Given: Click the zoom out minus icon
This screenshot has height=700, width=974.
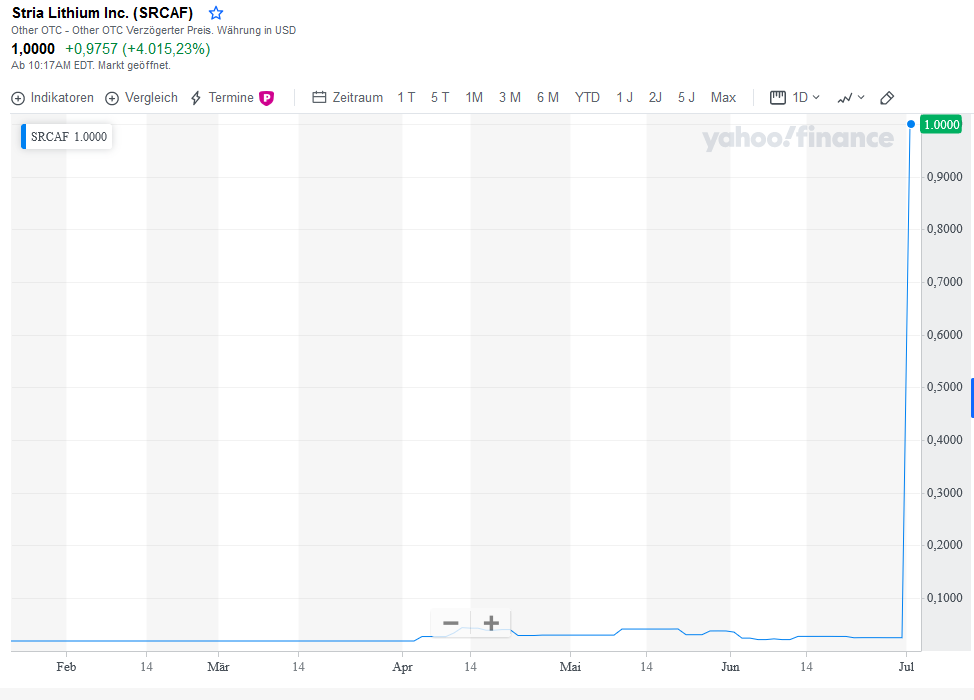Looking at the screenshot, I should click(x=450, y=622).
